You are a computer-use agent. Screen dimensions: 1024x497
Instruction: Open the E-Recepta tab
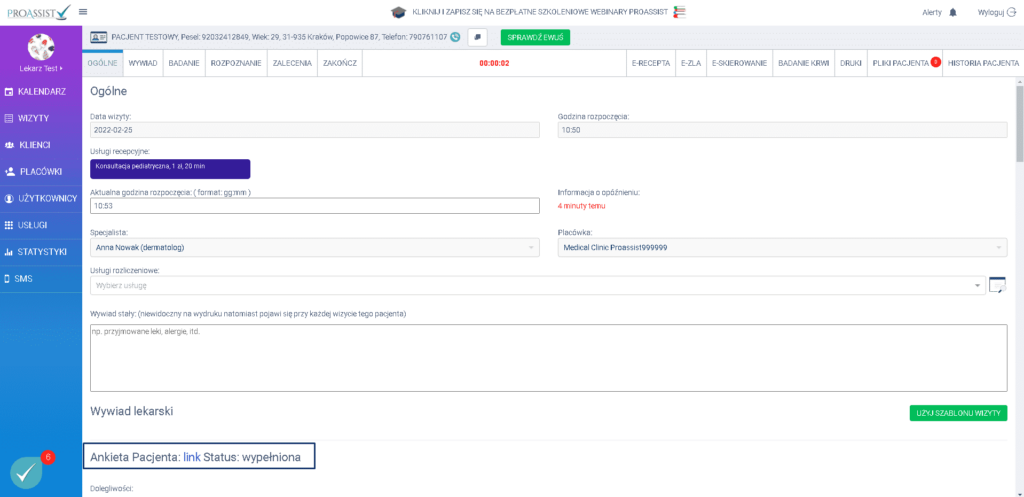[x=650, y=62]
